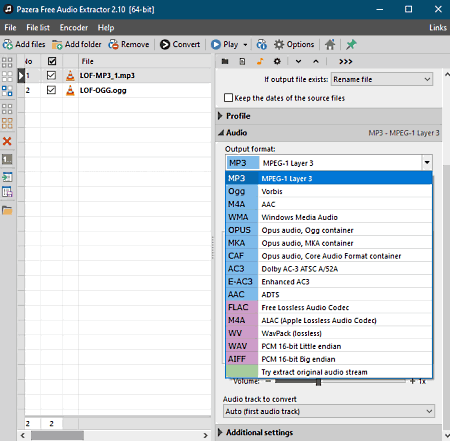Click the check-all items icon at top of sidebar
The image size is (450, 441).
pos(7,62)
